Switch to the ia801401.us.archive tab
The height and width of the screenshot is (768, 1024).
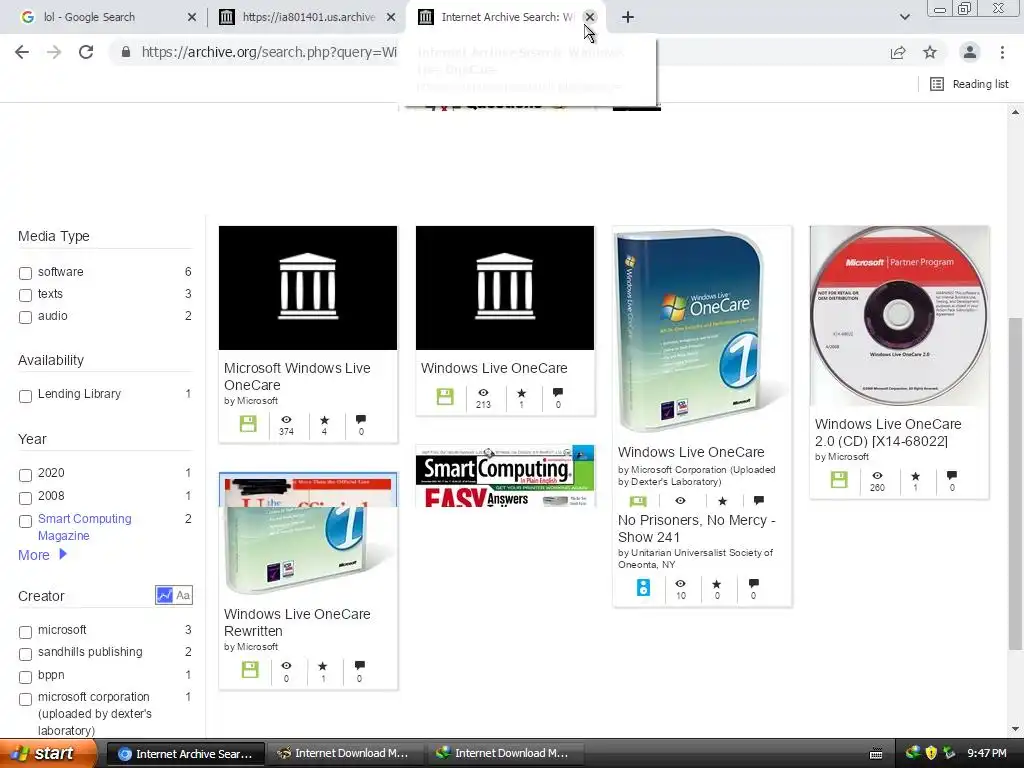(308, 17)
